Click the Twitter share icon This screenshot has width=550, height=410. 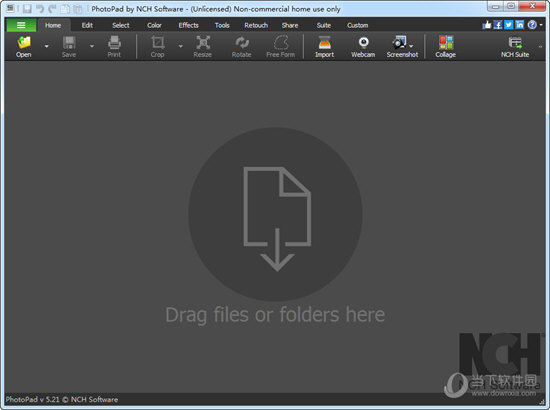point(509,25)
